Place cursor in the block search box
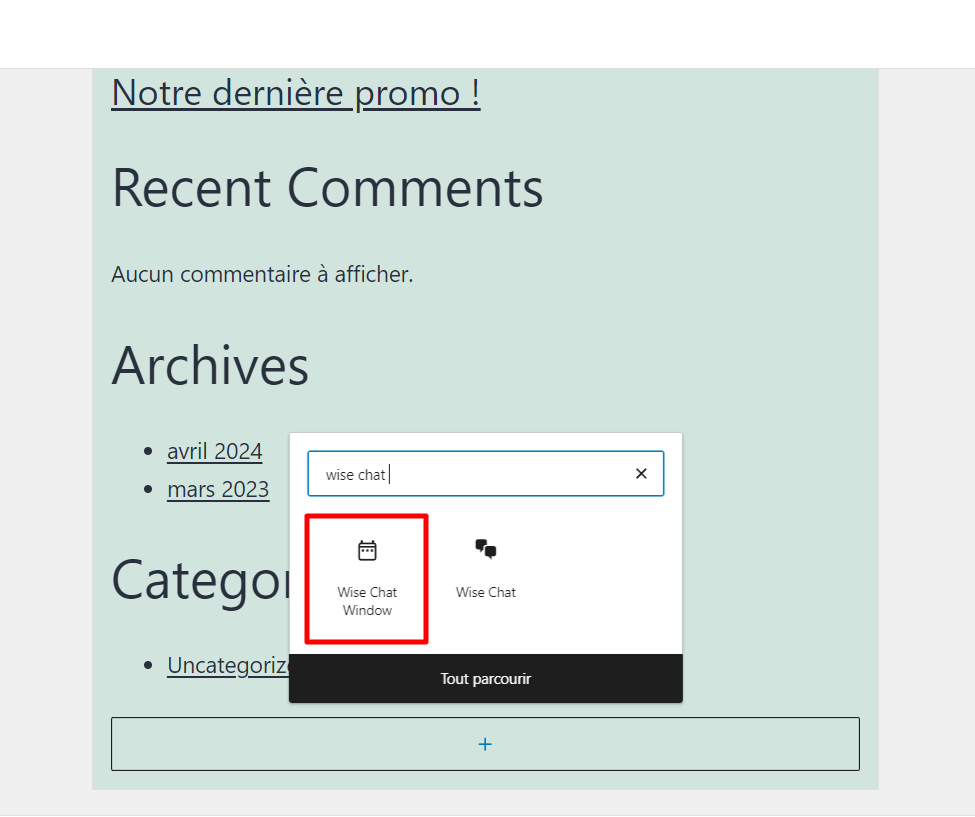This screenshot has width=975, height=817. [x=450, y=473]
